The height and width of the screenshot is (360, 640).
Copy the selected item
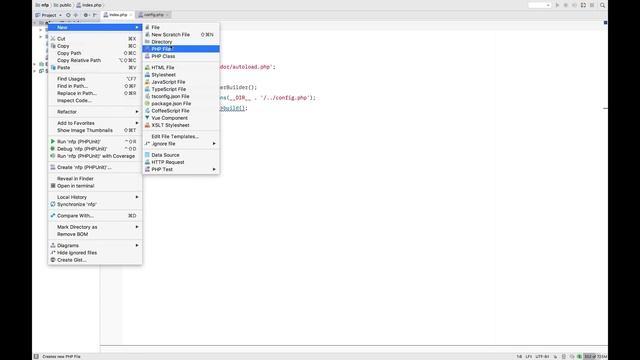coord(95,46)
